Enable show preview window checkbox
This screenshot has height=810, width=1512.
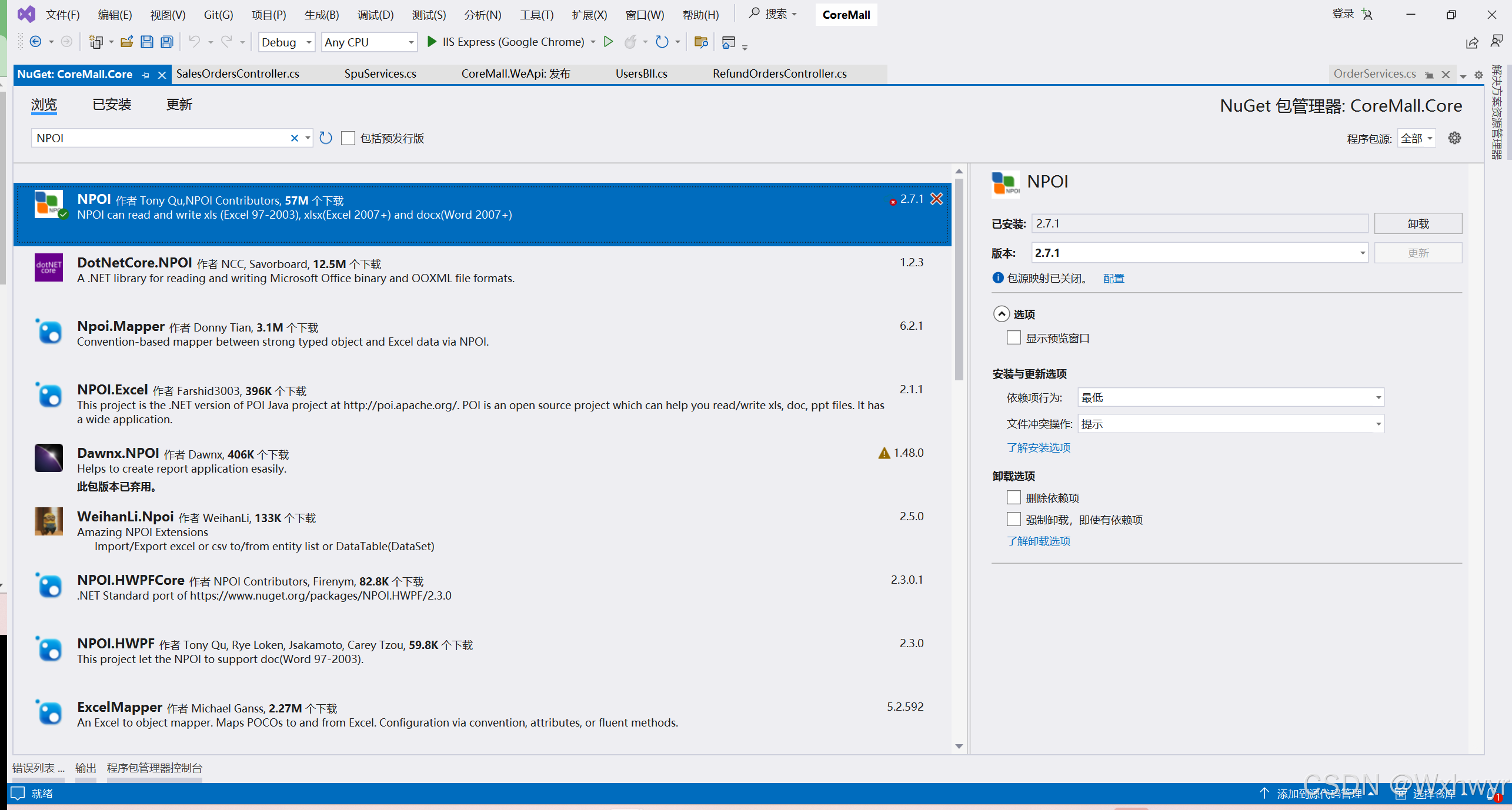click(1013, 338)
